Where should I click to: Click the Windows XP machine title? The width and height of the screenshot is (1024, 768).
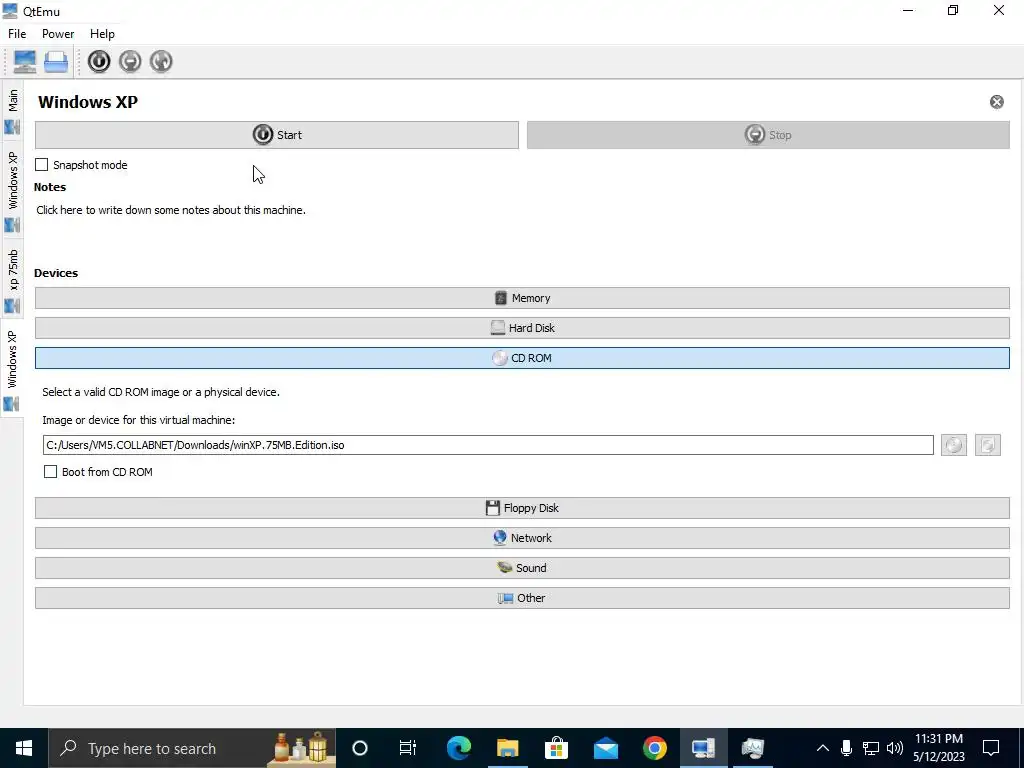pyautogui.click(x=88, y=103)
